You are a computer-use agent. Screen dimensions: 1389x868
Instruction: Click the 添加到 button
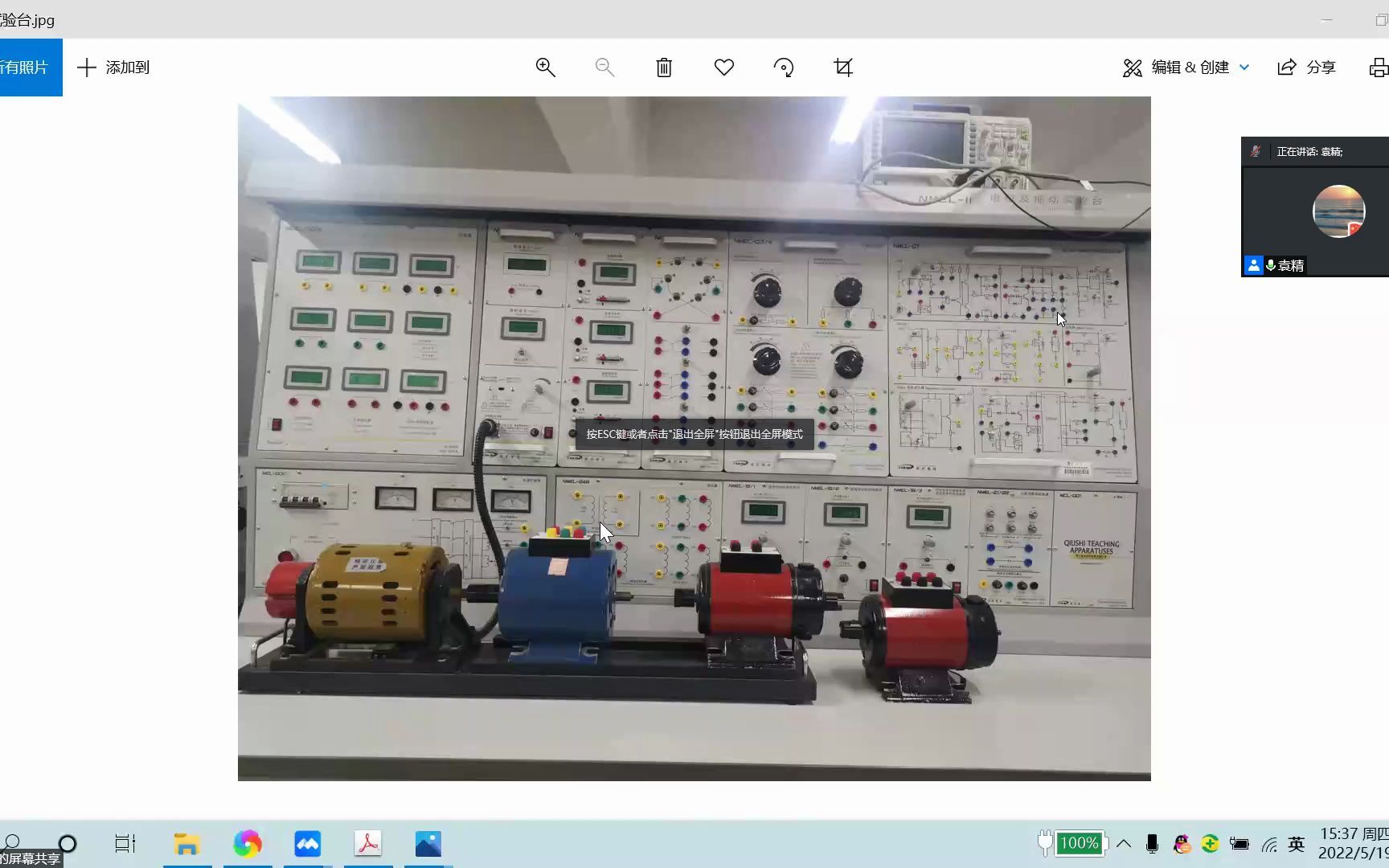(x=113, y=68)
